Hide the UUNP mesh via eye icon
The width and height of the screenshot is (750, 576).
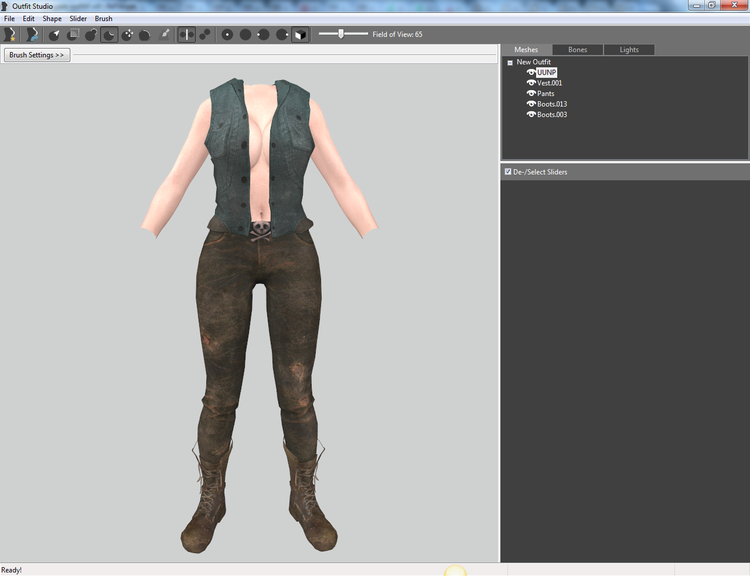[x=531, y=72]
